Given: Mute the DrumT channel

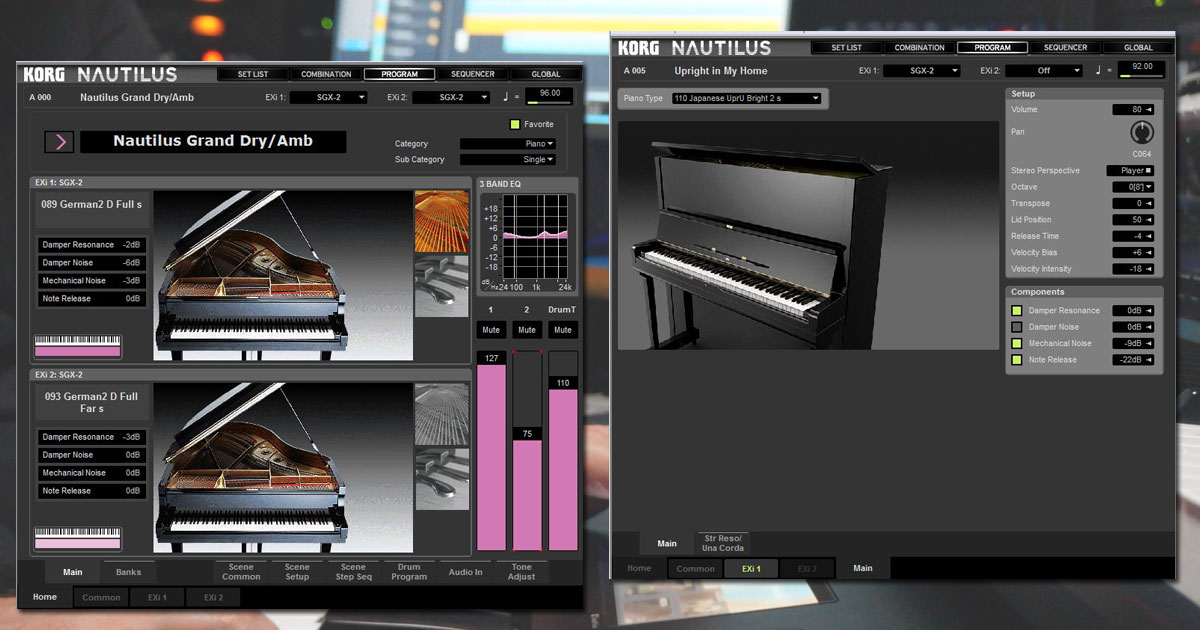Looking at the screenshot, I should (563, 330).
